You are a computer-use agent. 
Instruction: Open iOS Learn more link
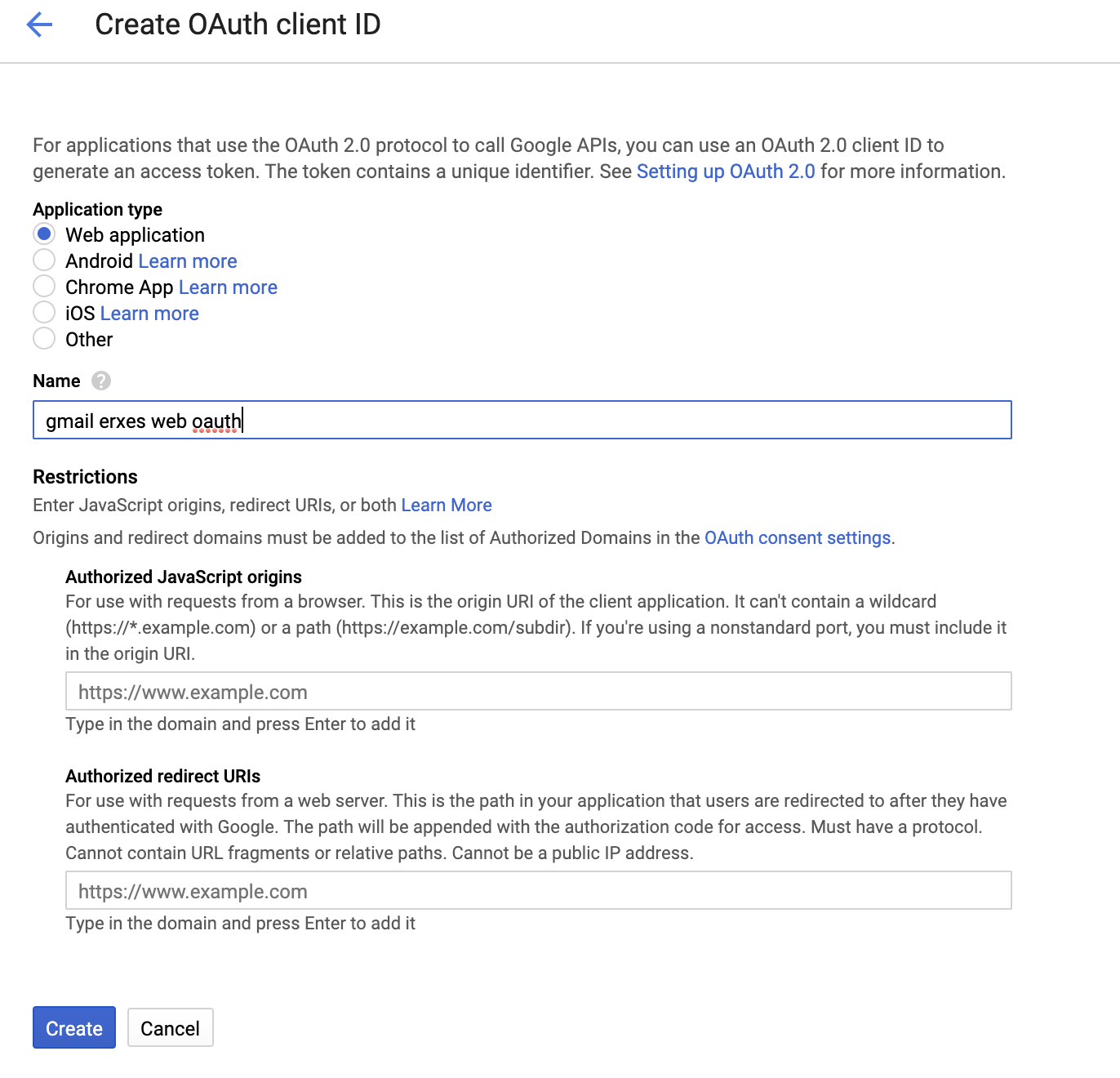[149, 314]
